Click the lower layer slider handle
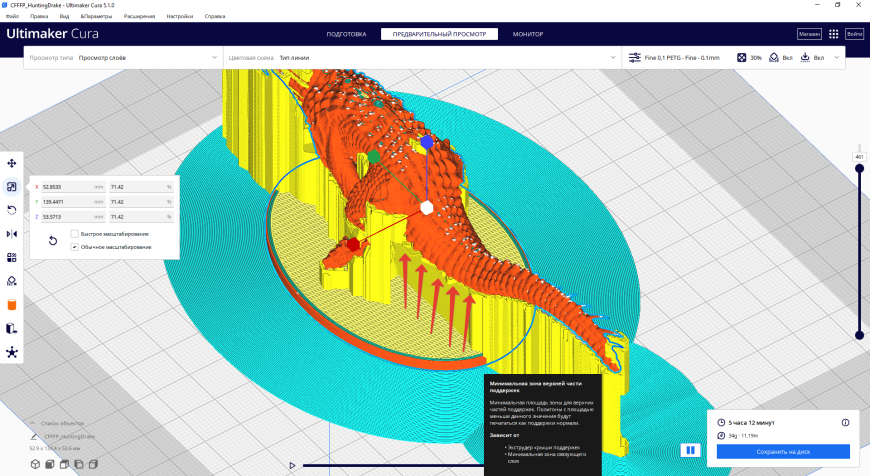Screen dimensions: 870x476 coord(859,335)
